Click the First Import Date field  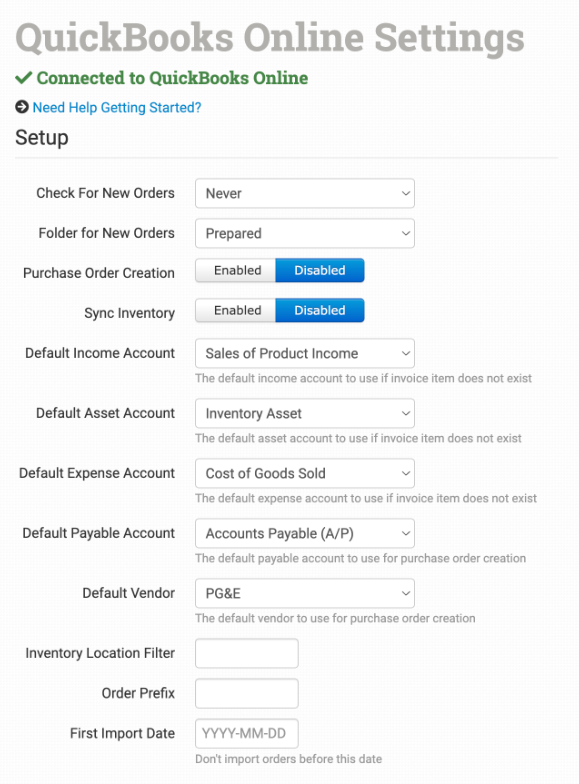point(246,733)
